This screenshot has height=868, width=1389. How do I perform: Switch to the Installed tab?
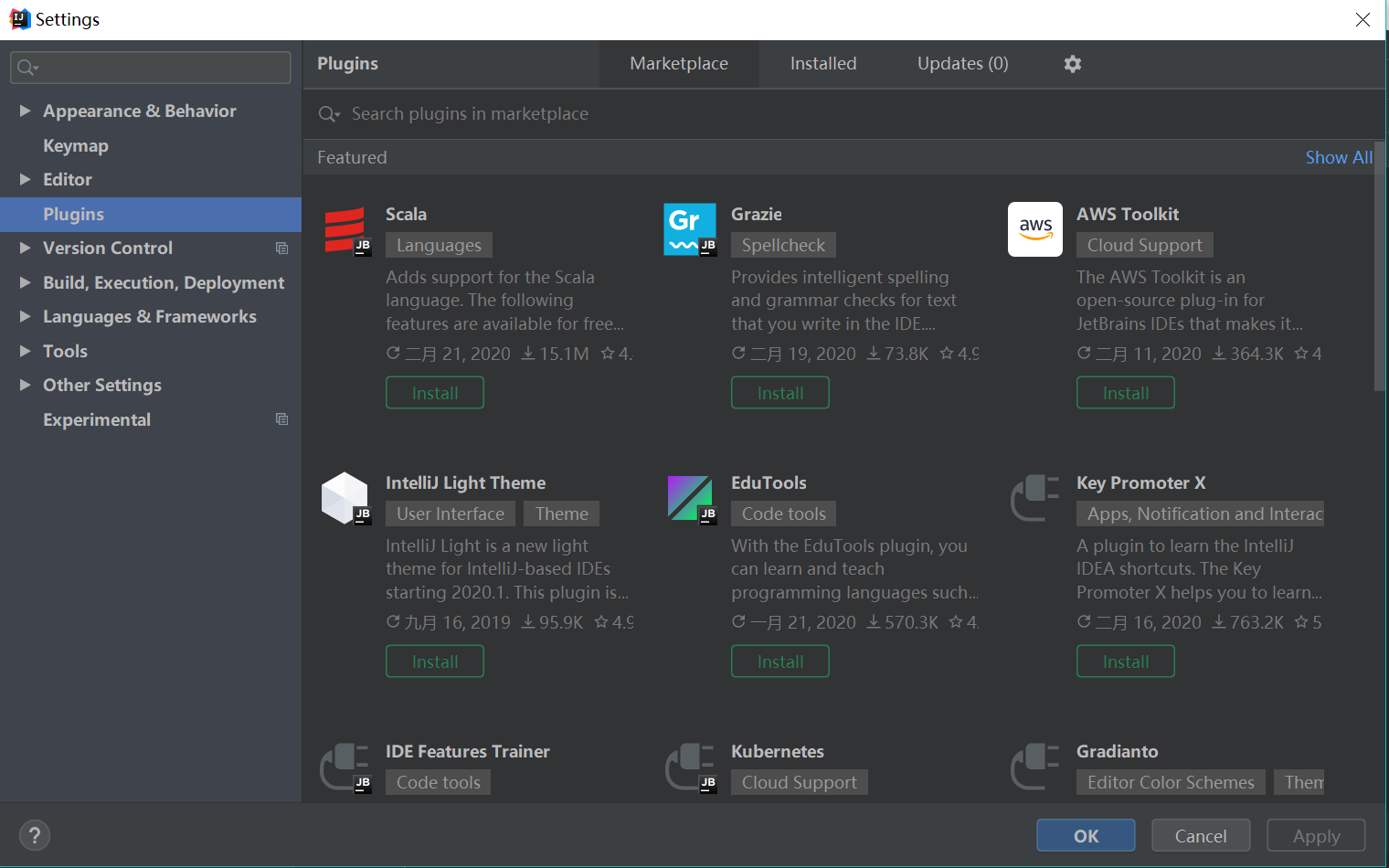[823, 64]
